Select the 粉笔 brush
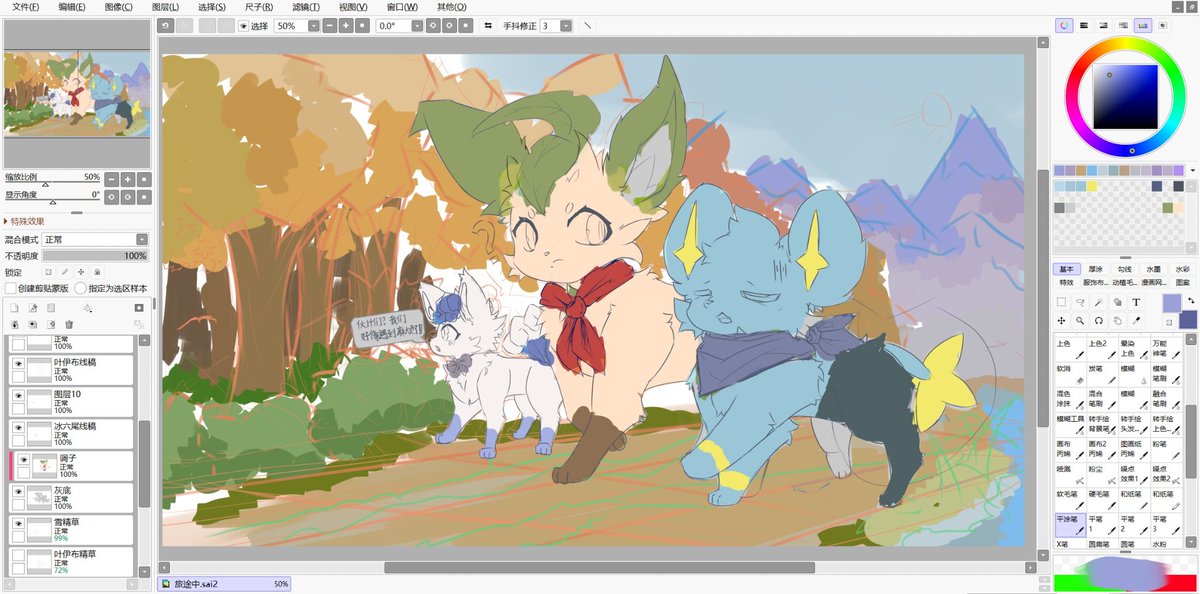 [x=1166, y=448]
